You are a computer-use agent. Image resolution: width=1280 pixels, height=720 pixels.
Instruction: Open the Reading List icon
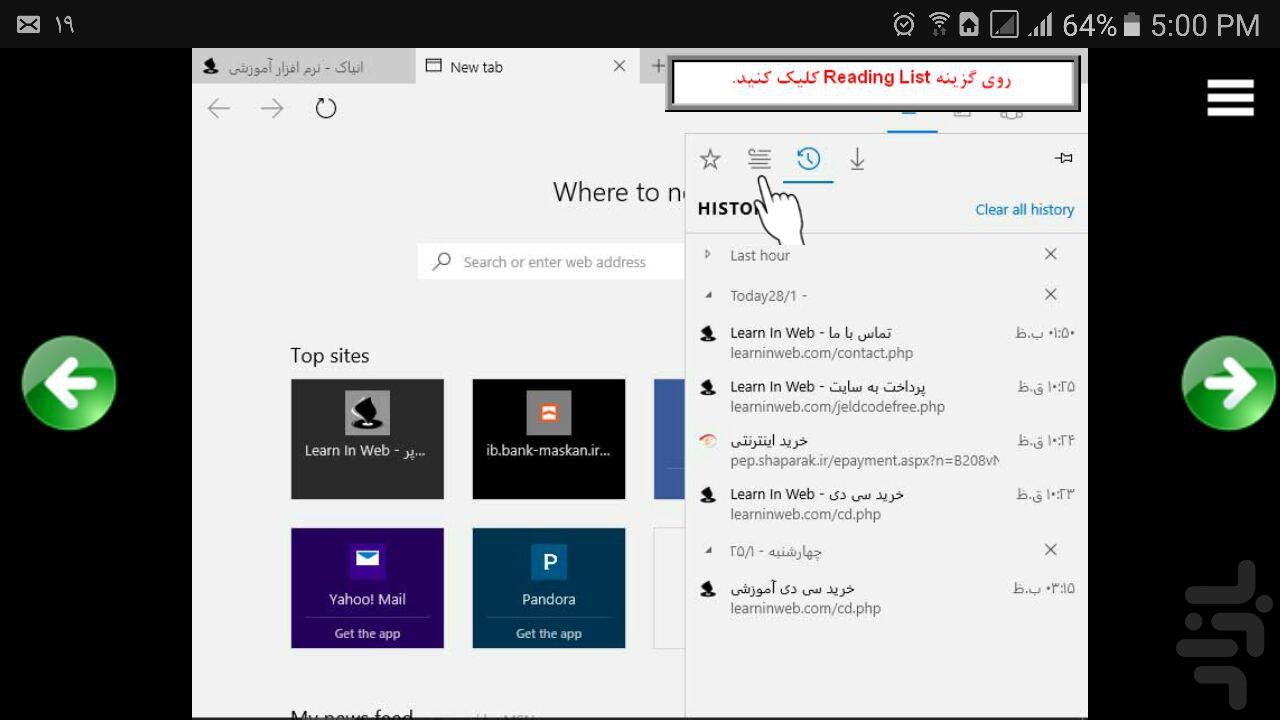tap(759, 158)
